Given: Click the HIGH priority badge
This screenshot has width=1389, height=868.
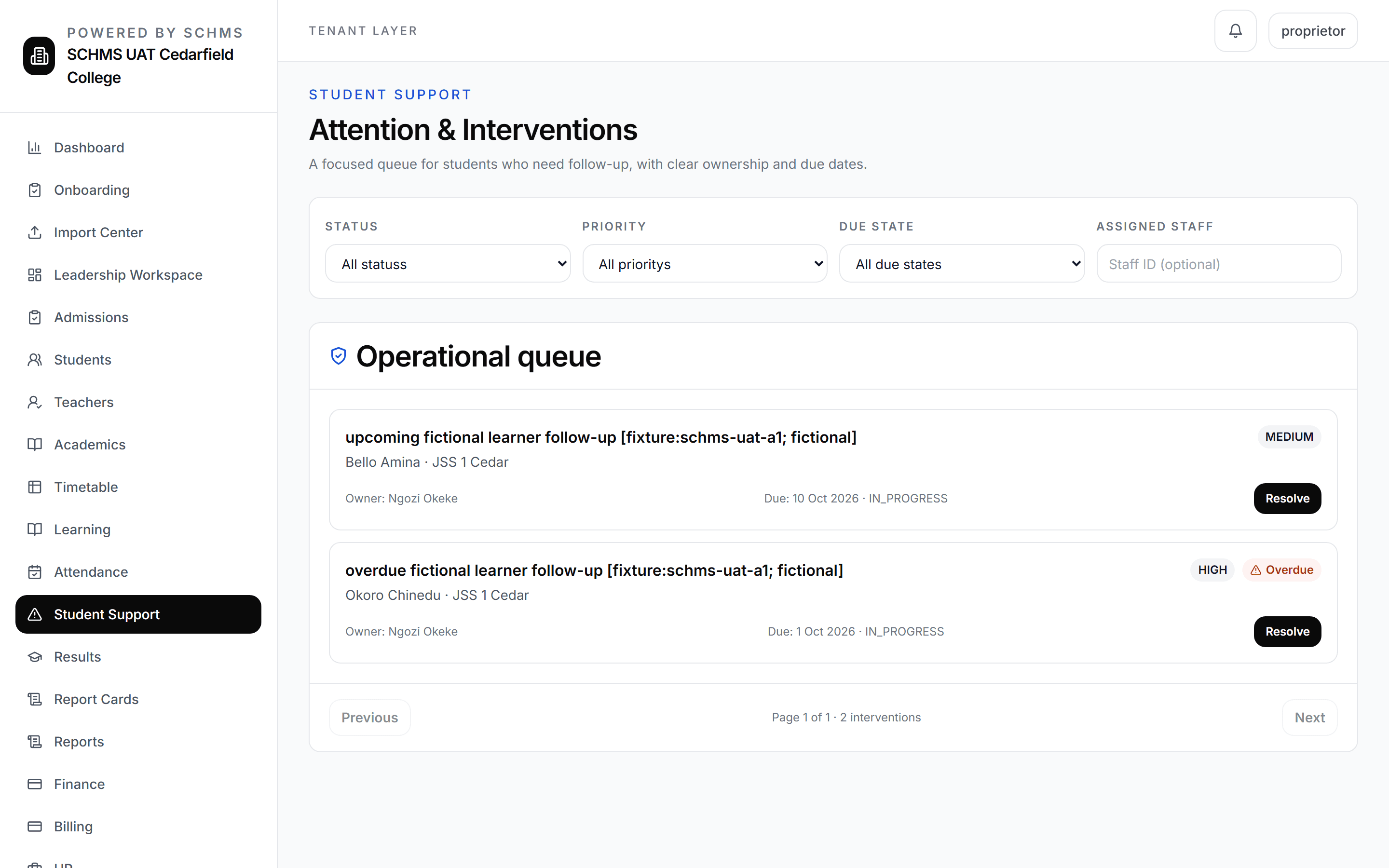Looking at the screenshot, I should (1212, 570).
